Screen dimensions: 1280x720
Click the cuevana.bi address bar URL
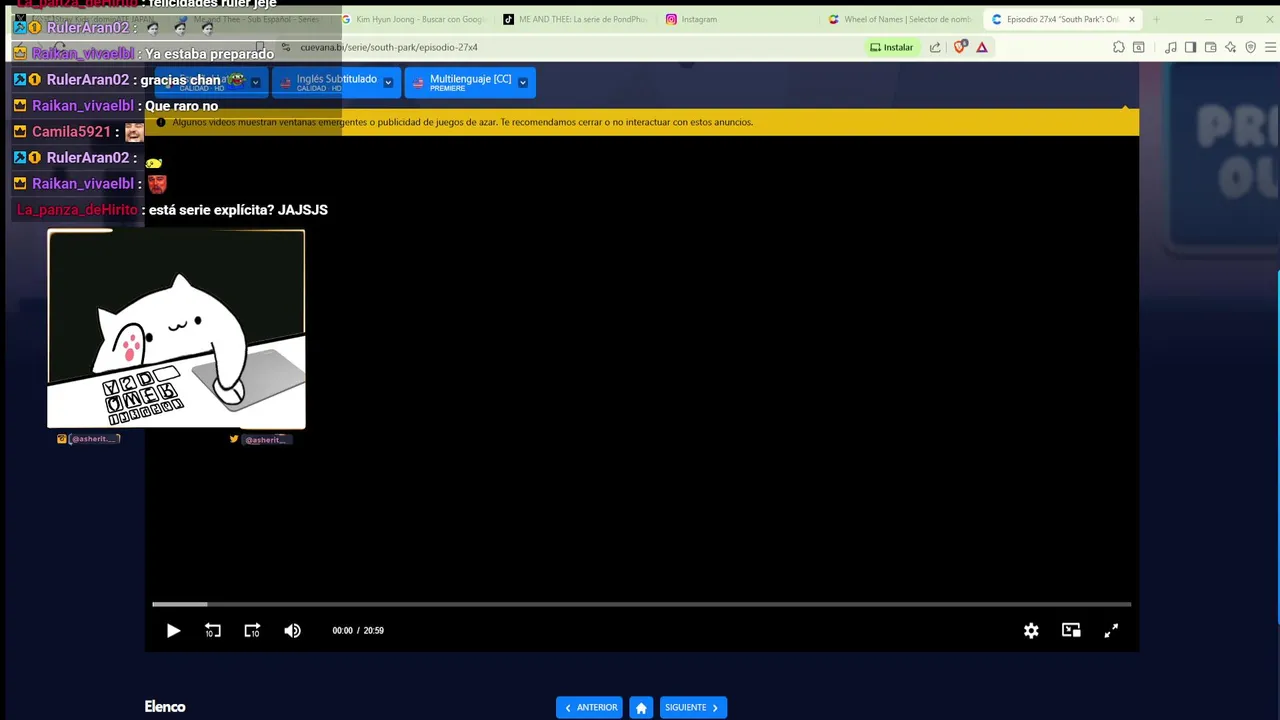(x=389, y=47)
